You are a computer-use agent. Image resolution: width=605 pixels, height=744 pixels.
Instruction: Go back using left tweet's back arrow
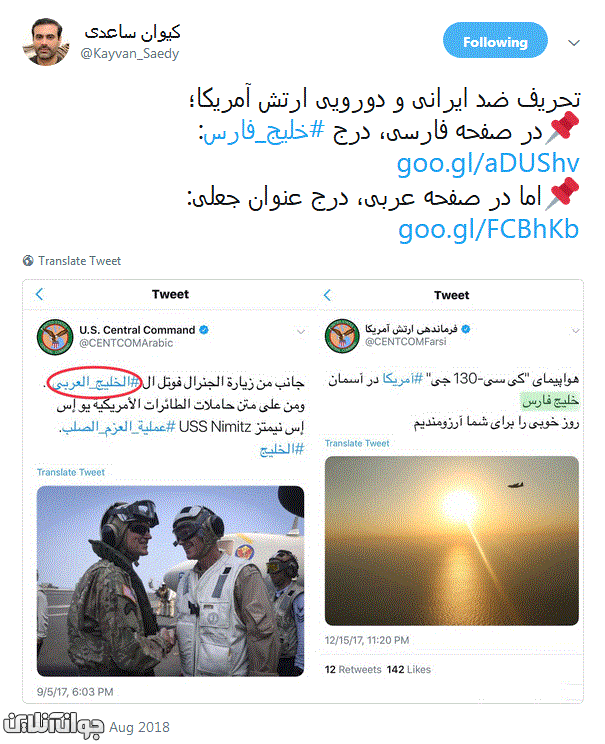(x=40, y=294)
